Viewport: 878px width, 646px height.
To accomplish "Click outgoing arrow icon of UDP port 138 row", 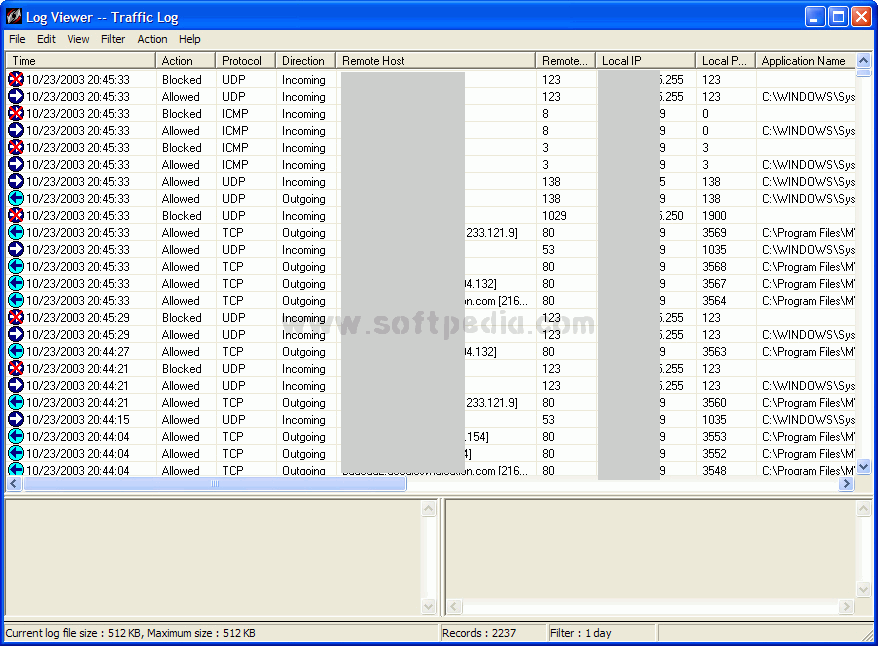I will (16, 198).
